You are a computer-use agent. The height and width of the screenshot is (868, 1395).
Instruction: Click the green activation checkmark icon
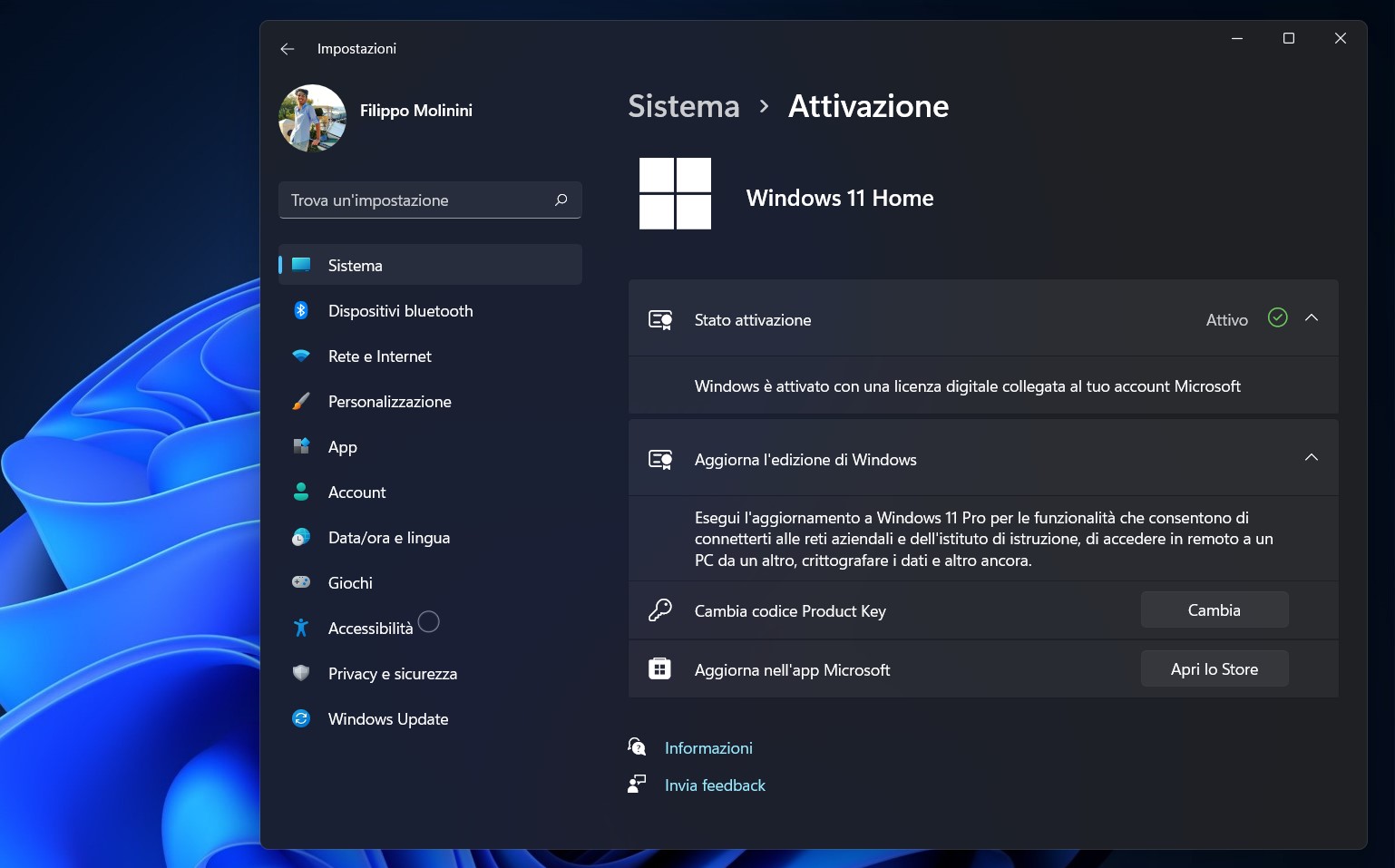[1277, 317]
